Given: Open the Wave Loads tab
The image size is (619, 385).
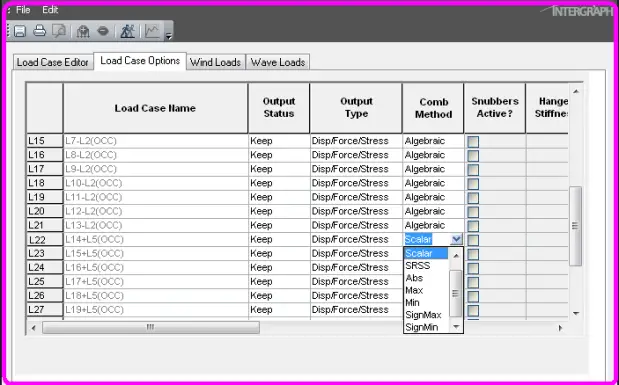Looking at the screenshot, I should (x=278, y=62).
